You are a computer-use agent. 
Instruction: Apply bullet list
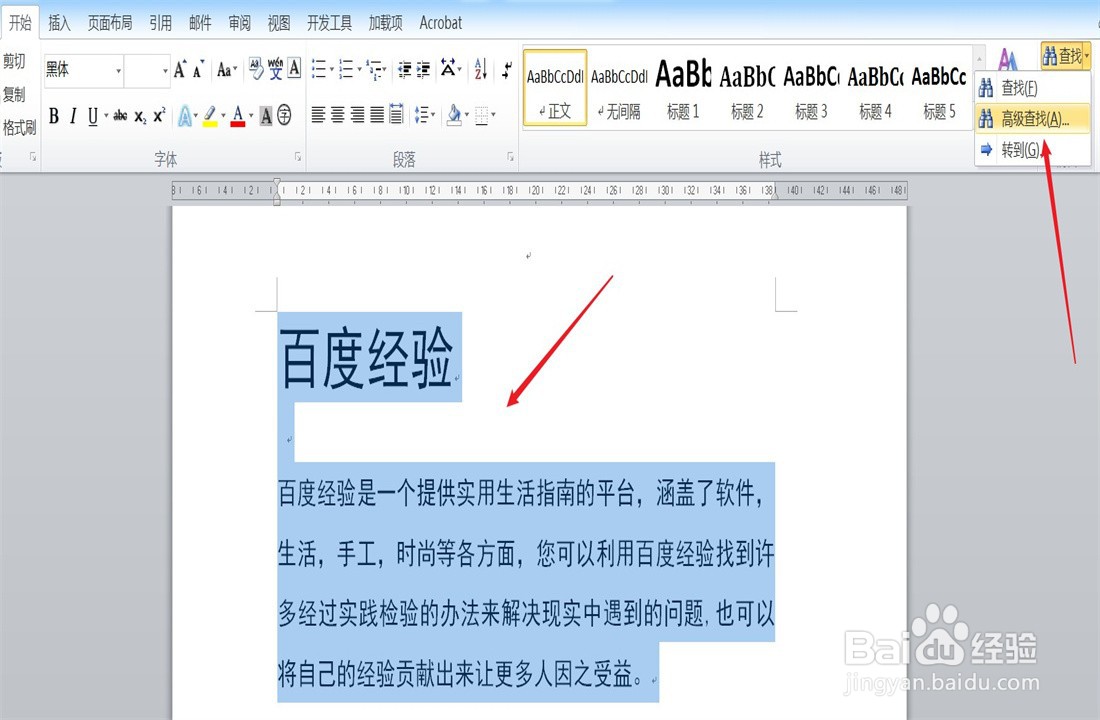coord(319,69)
